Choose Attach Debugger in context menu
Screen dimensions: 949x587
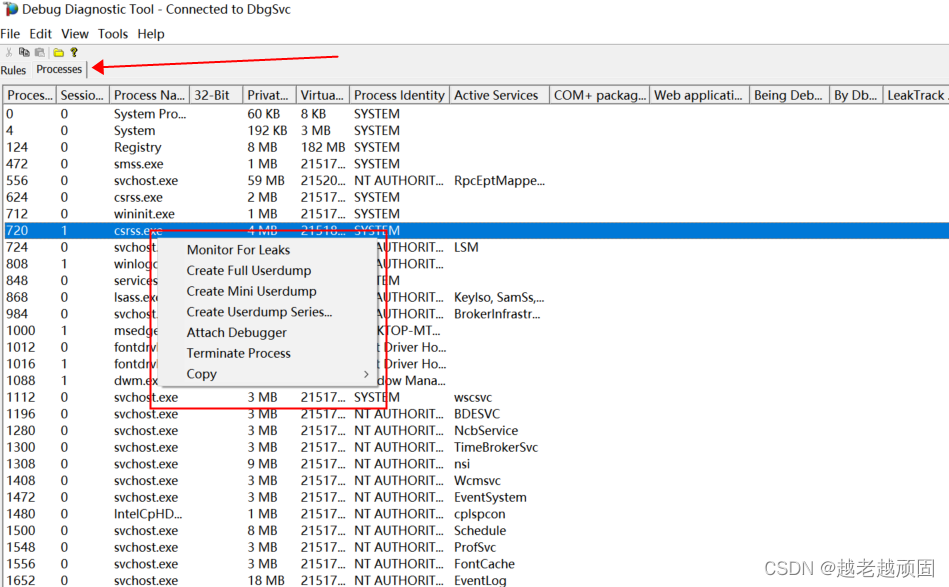point(237,332)
